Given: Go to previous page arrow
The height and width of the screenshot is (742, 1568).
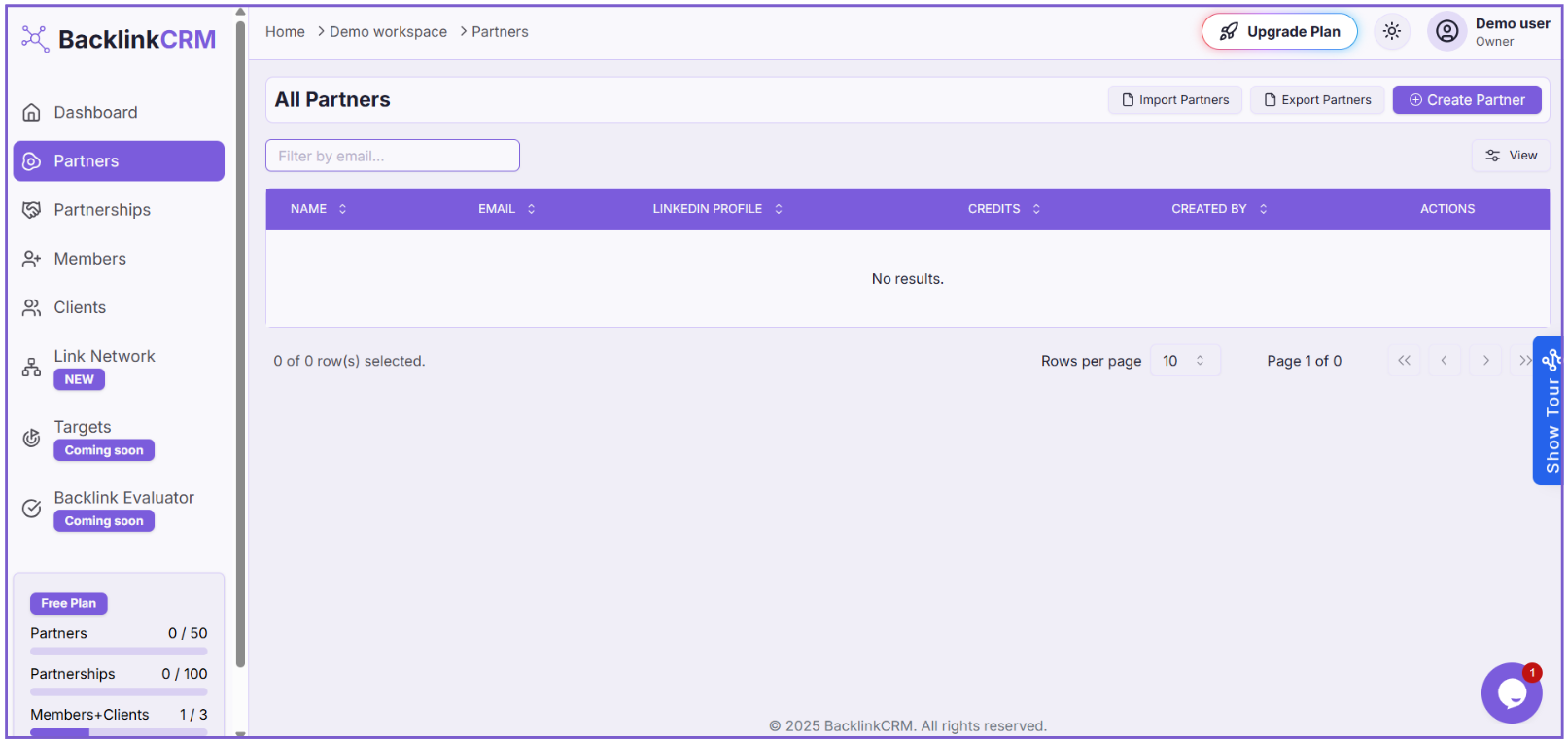Looking at the screenshot, I should point(1444,361).
